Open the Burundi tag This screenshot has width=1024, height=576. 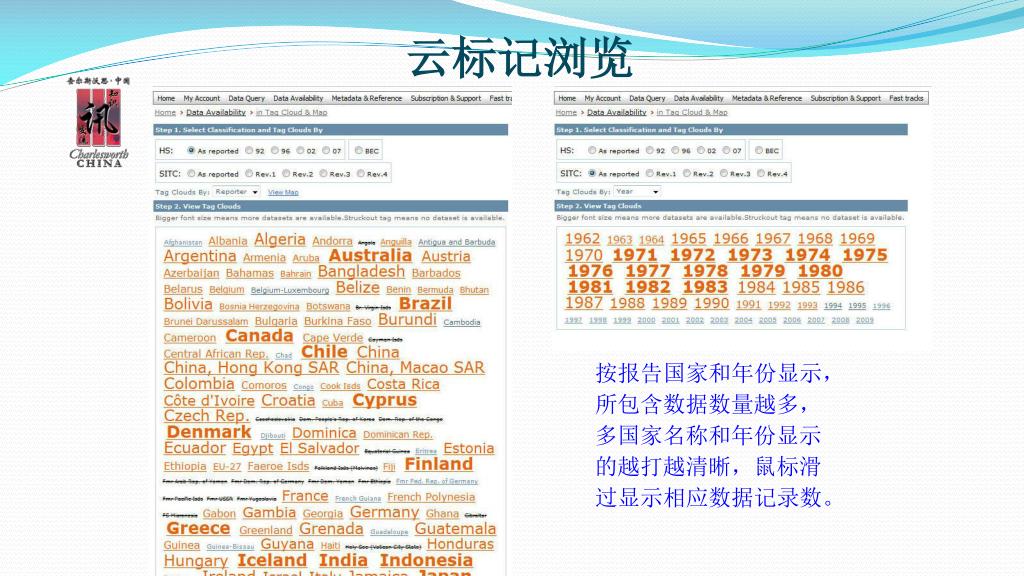click(x=407, y=320)
